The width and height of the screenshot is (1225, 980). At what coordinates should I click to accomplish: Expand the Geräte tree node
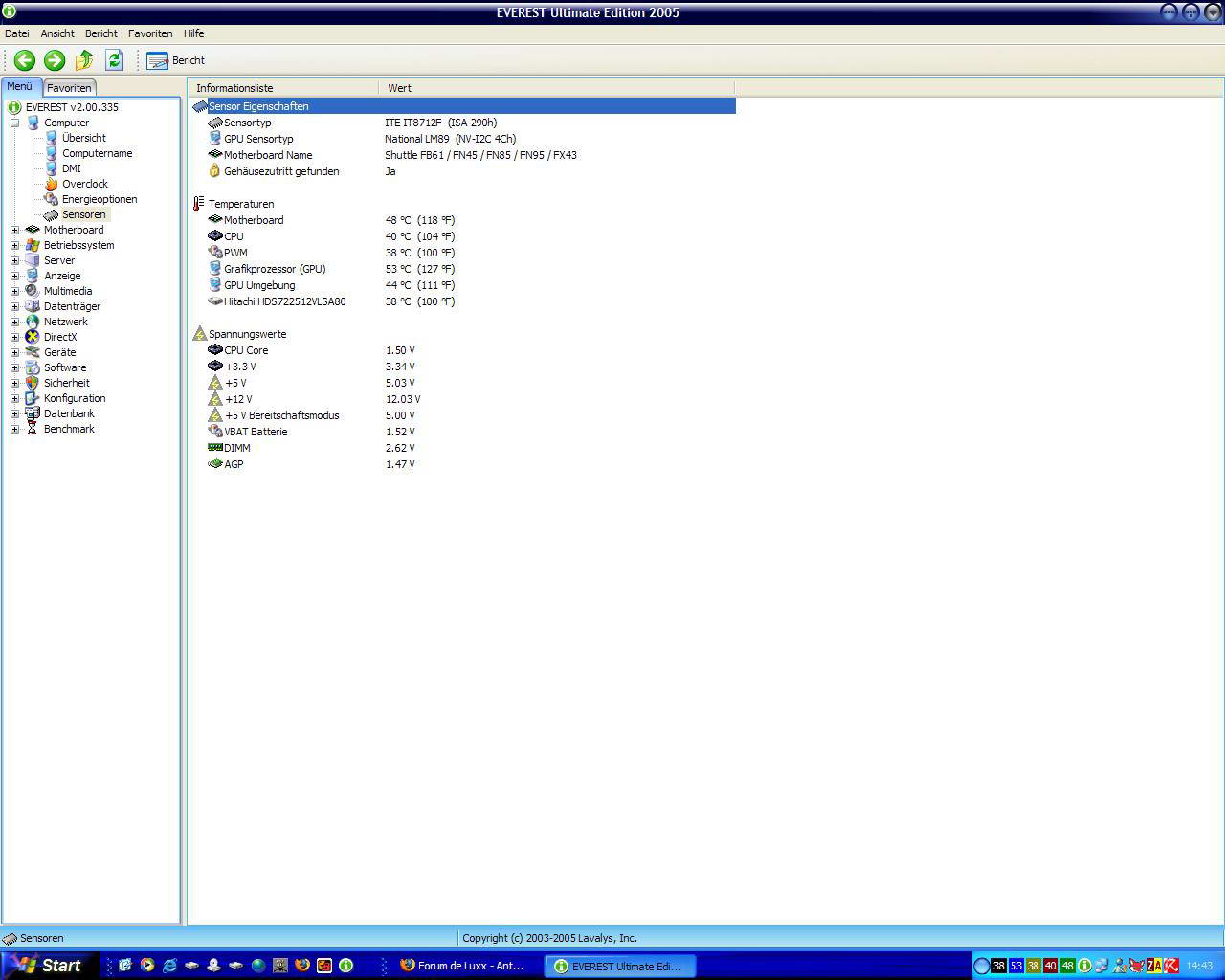point(15,352)
